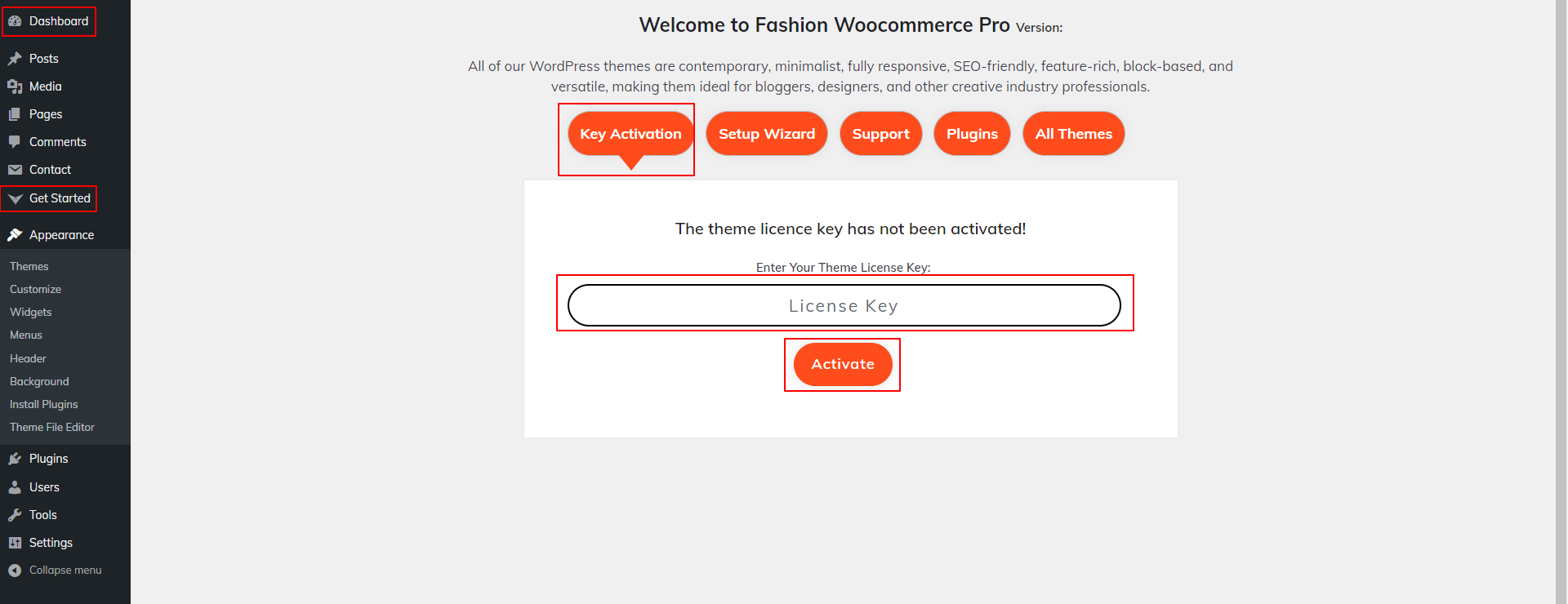
Task: Click the Users person icon
Action: [x=15, y=487]
